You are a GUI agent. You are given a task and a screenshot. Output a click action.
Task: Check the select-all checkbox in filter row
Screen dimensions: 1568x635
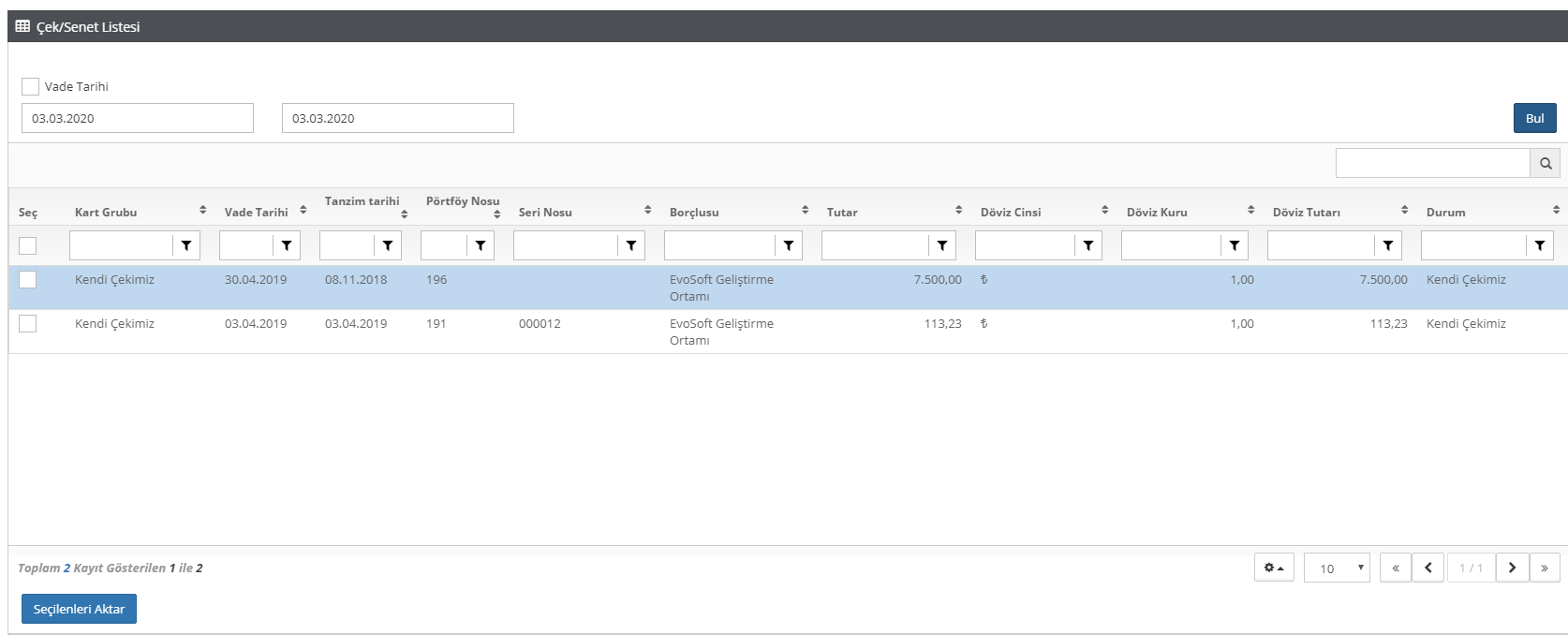[x=28, y=245]
